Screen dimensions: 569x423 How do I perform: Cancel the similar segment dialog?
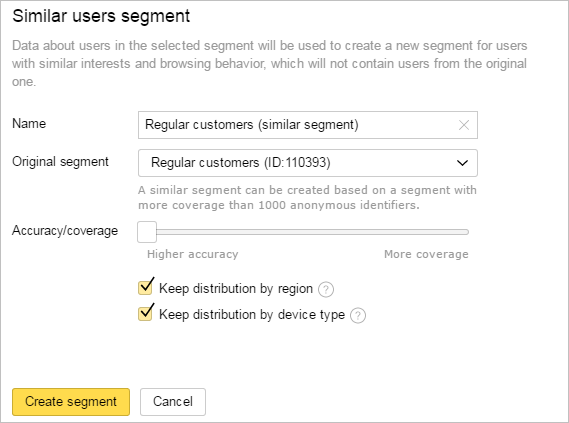click(x=173, y=402)
